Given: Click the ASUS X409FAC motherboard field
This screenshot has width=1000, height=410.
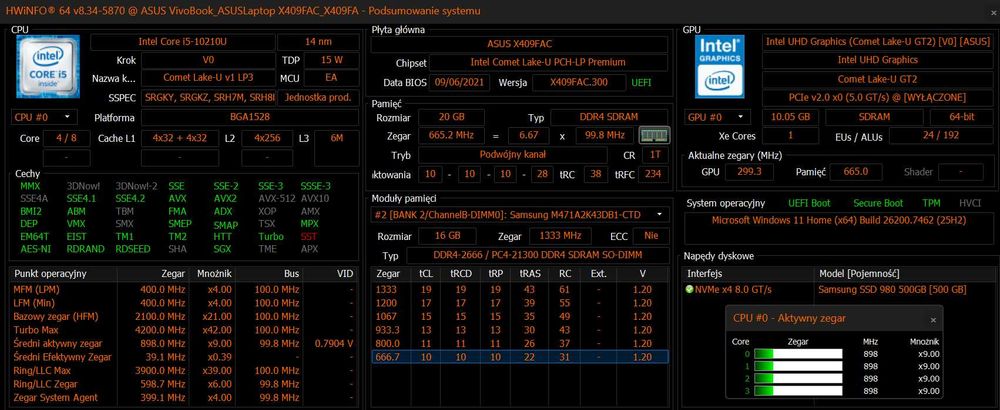Looking at the screenshot, I should click(x=520, y=44).
